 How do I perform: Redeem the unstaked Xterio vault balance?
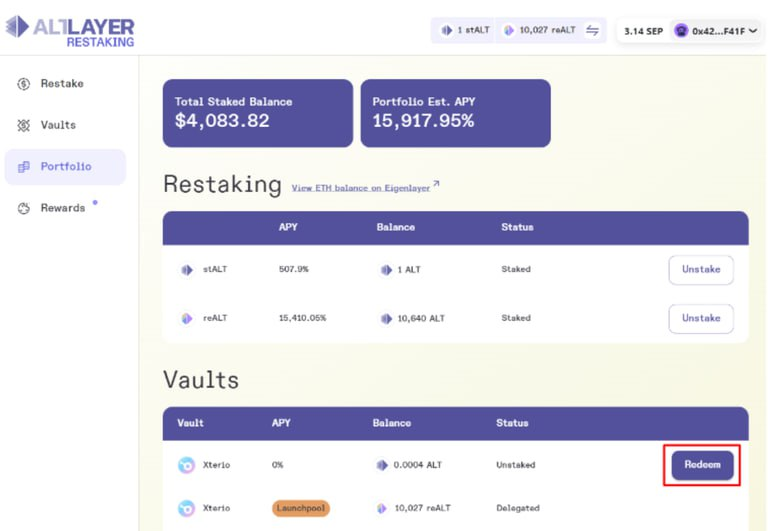[x=702, y=465]
